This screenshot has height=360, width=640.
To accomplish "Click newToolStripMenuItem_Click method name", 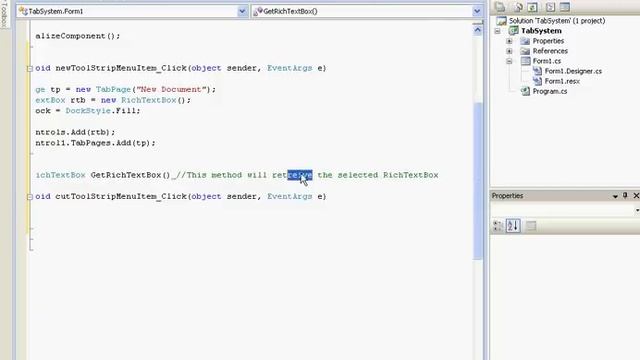I will [x=121, y=68].
